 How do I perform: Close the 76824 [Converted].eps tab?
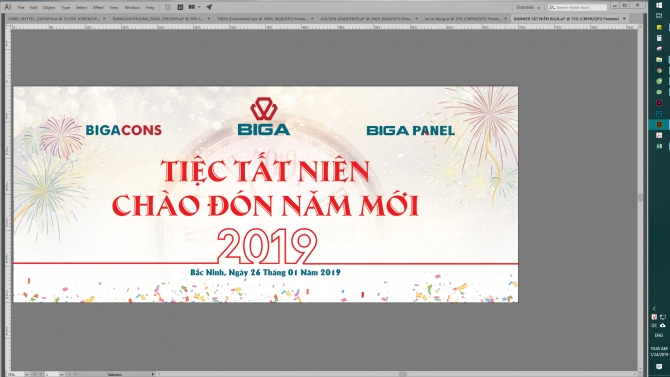[x=312, y=19]
